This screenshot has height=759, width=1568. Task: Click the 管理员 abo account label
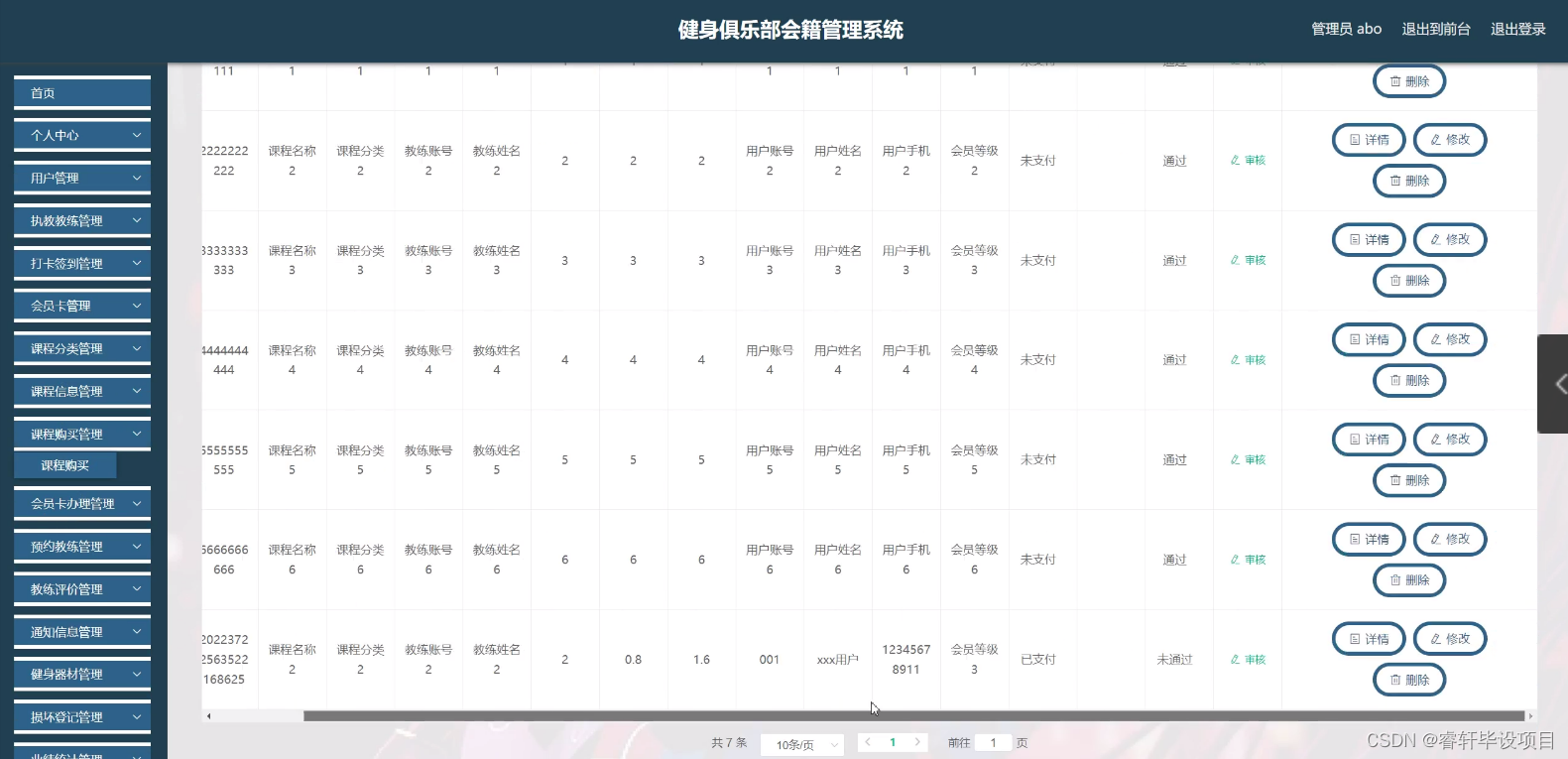pos(1346,30)
